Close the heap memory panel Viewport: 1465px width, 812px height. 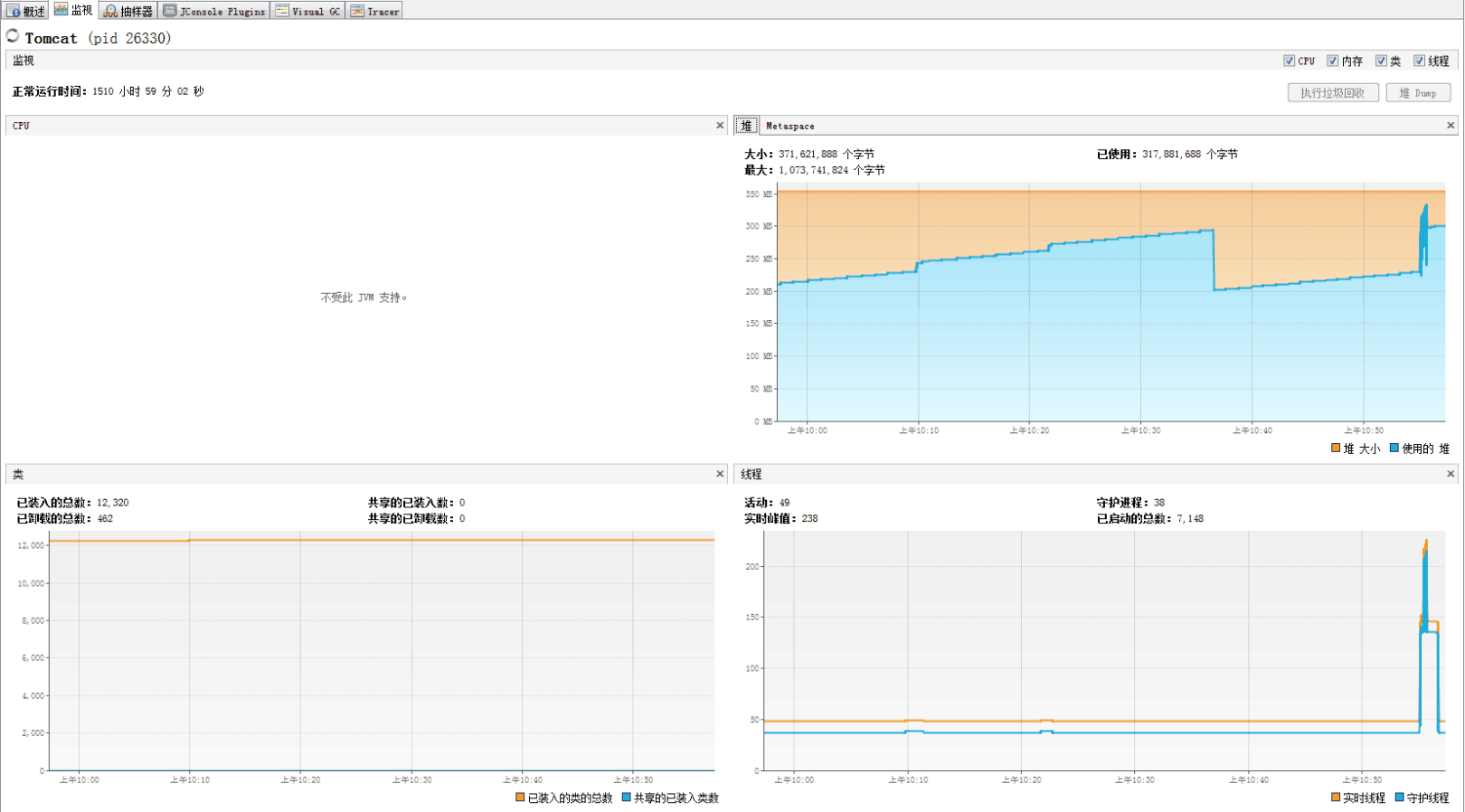1451,126
